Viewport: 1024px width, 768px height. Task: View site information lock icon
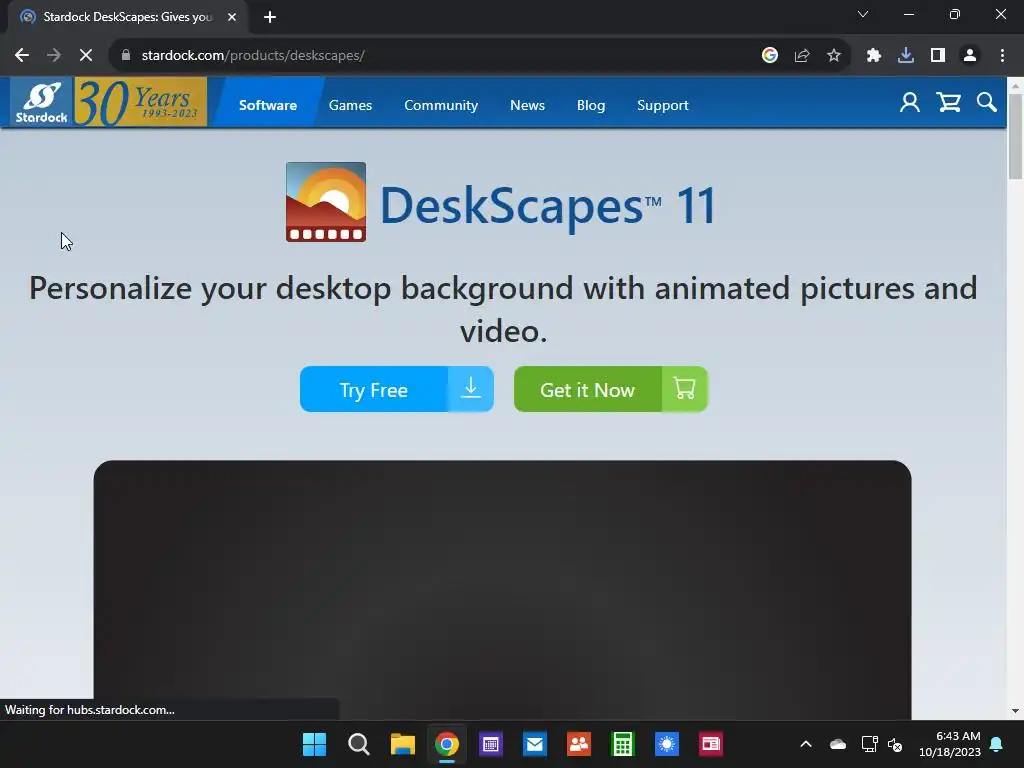pos(126,56)
